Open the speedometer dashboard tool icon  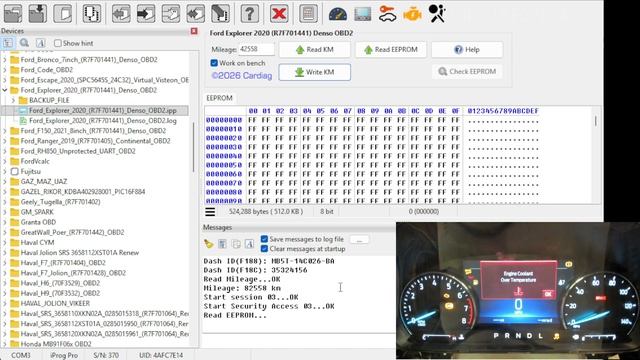point(338,14)
